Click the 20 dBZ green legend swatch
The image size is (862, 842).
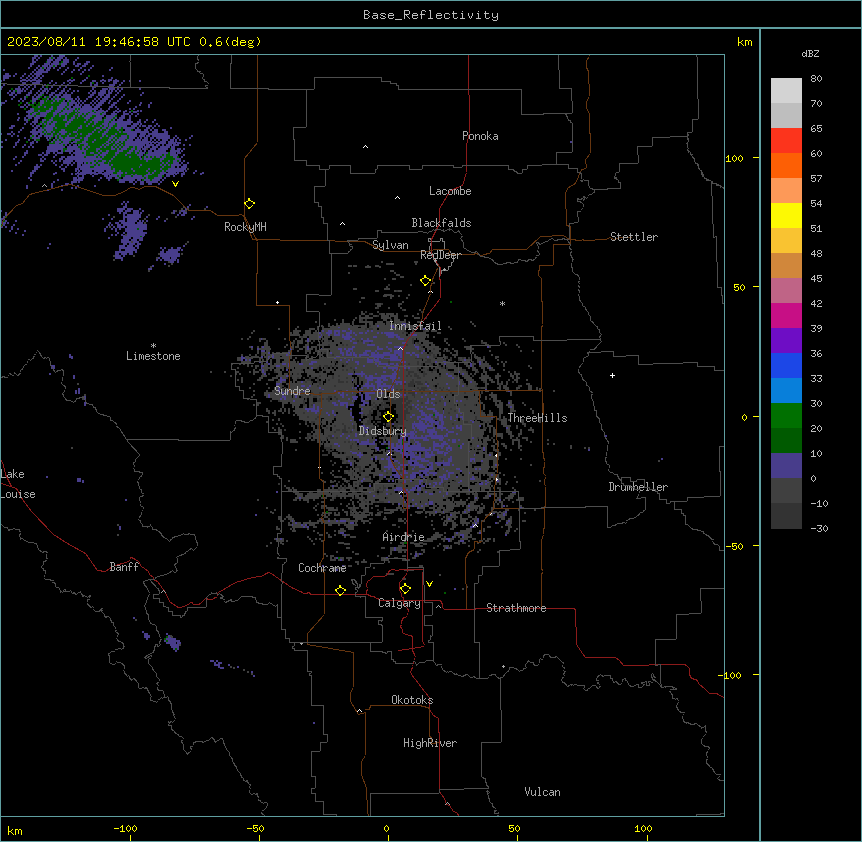[x=786, y=416]
